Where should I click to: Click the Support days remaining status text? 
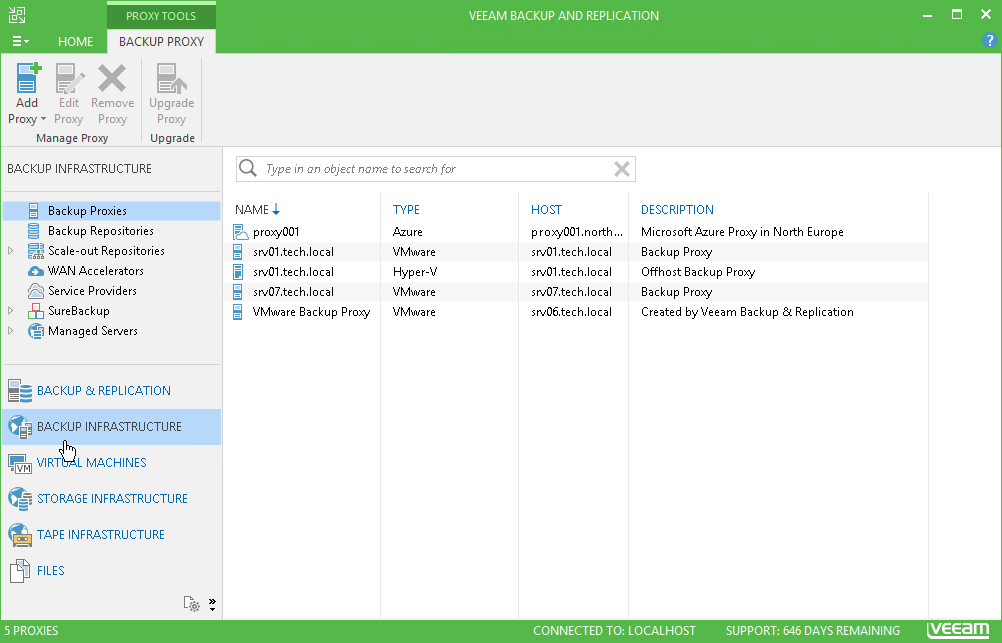pyautogui.click(x=812, y=631)
